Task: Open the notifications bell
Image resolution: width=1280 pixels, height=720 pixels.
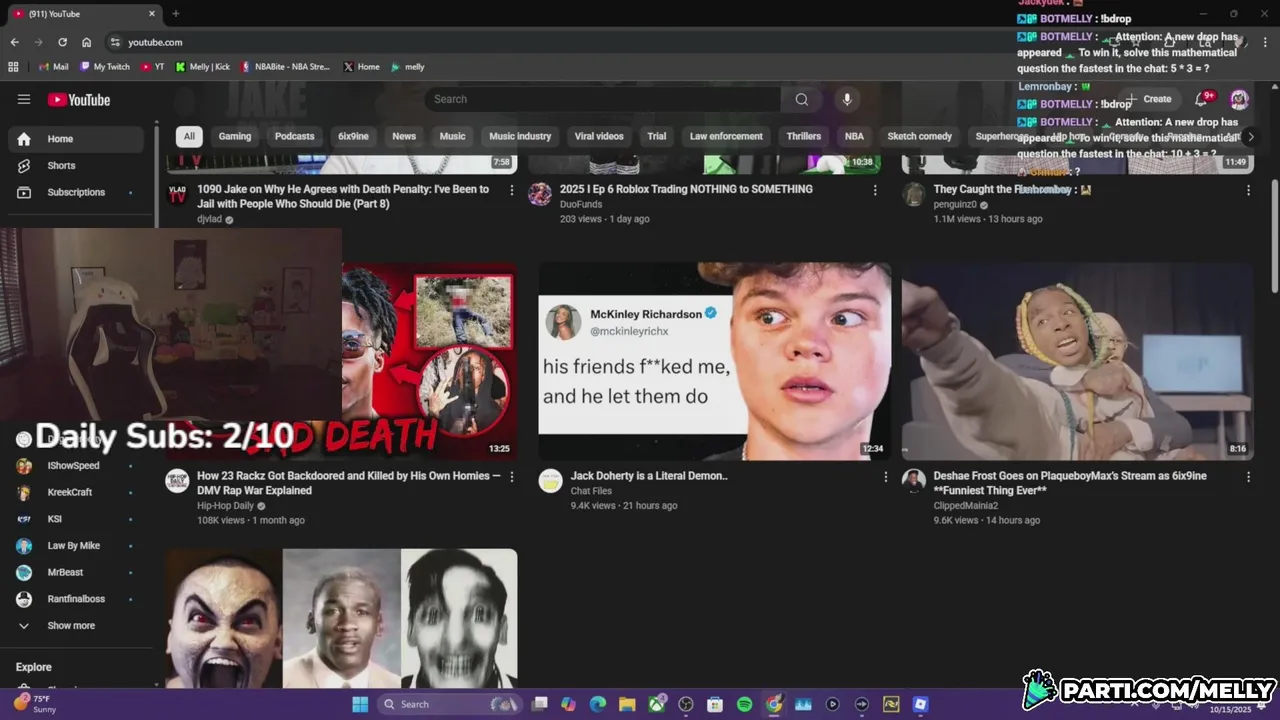Action: 1203,99
